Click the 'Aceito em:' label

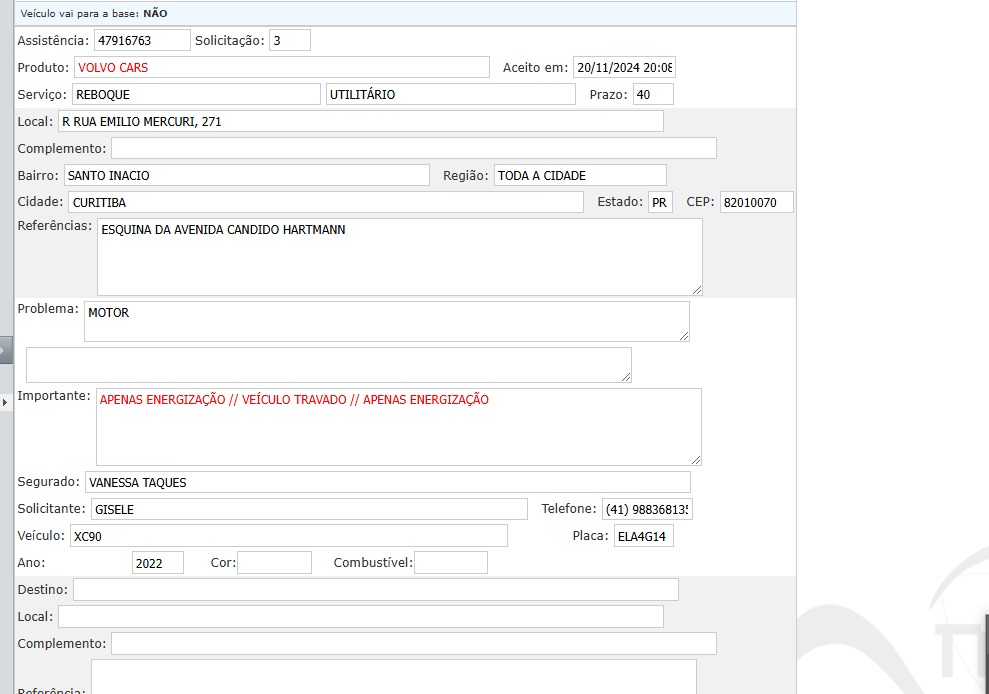[535, 68]
